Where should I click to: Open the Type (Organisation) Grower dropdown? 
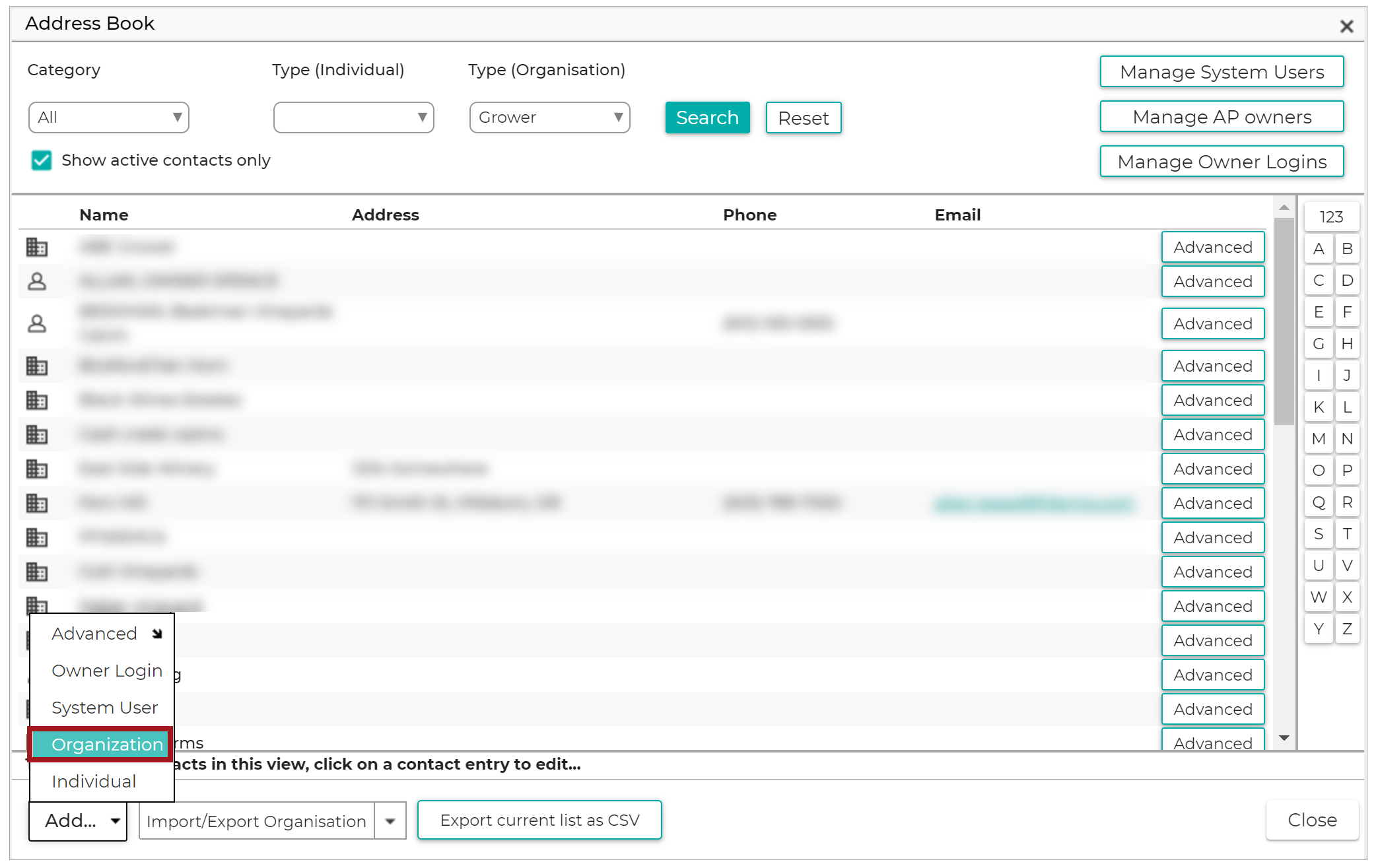(x=549, y=117)
